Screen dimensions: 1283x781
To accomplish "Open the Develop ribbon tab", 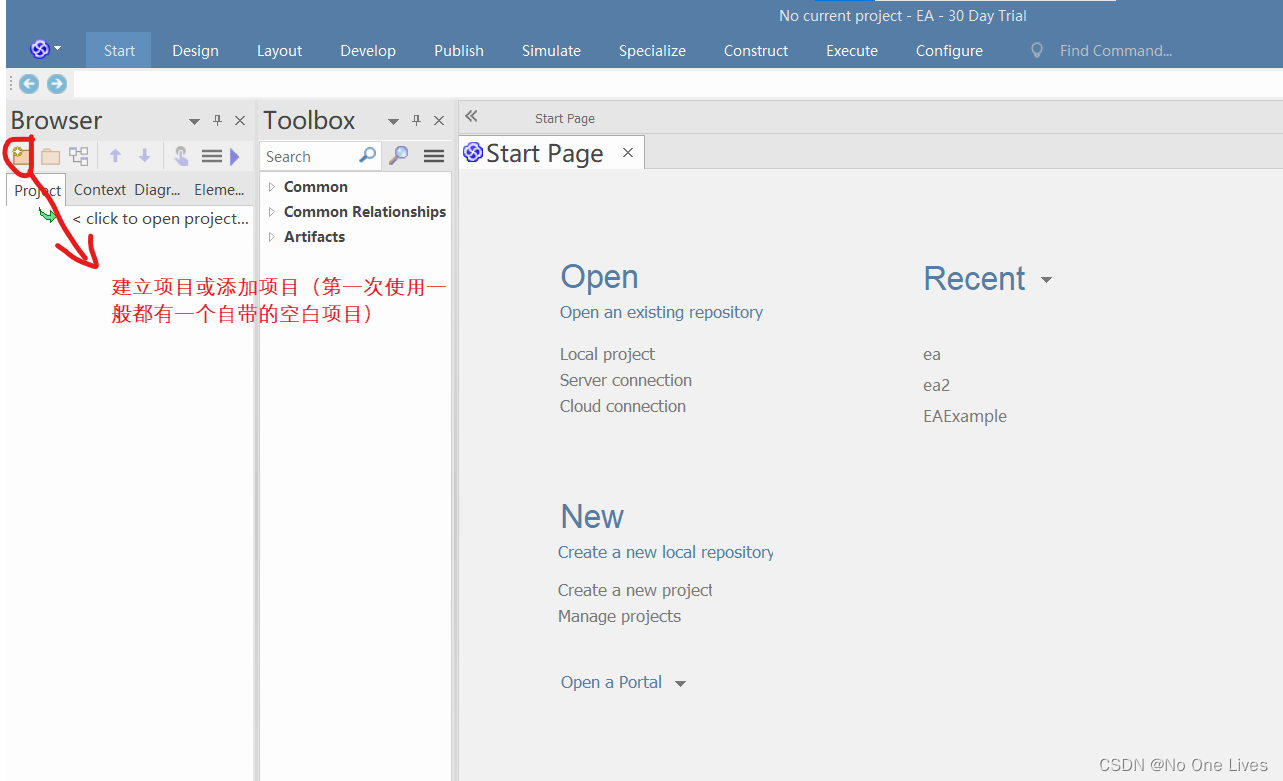I will tap(368, 50).
